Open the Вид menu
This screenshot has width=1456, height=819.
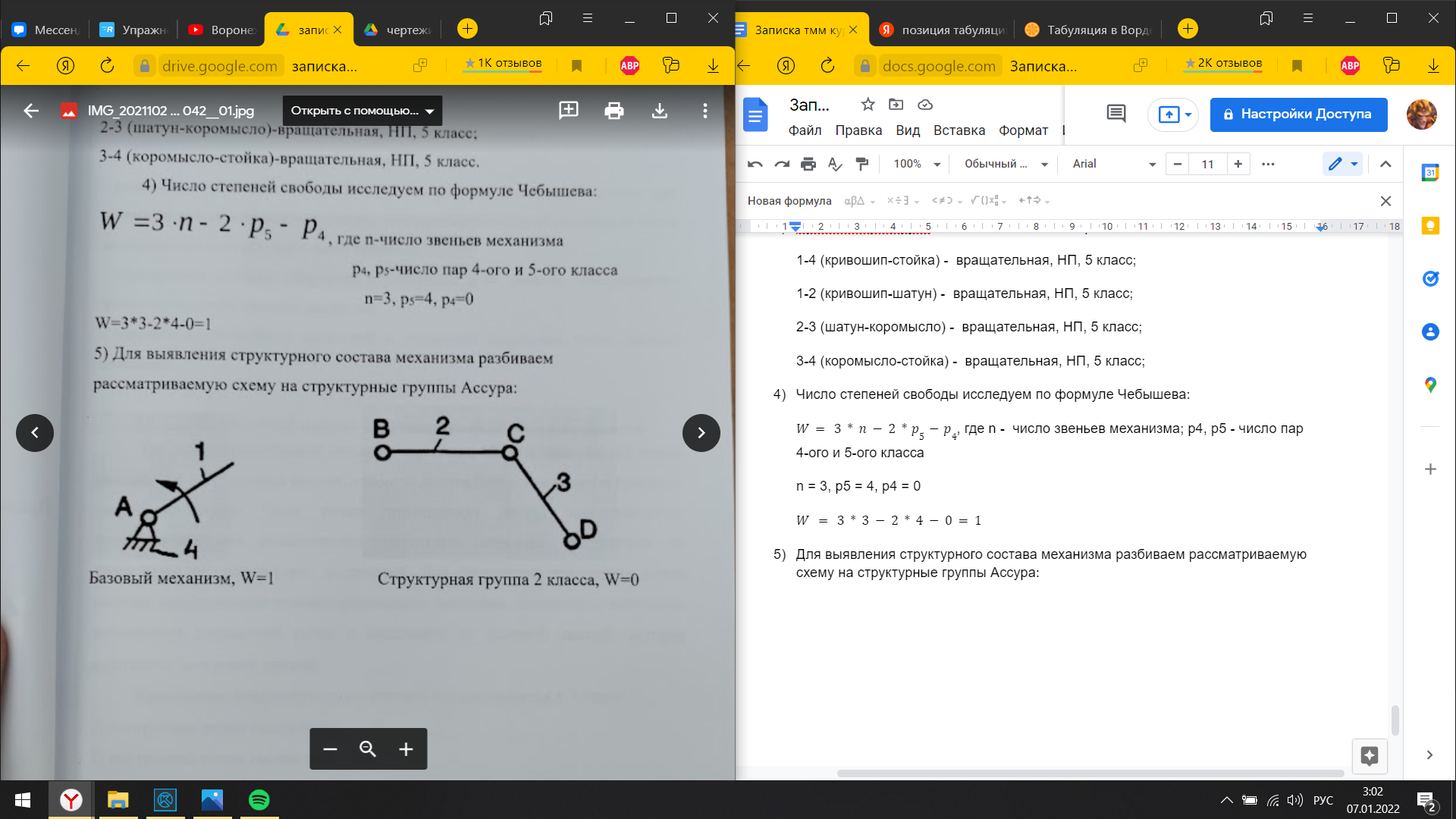908,130
